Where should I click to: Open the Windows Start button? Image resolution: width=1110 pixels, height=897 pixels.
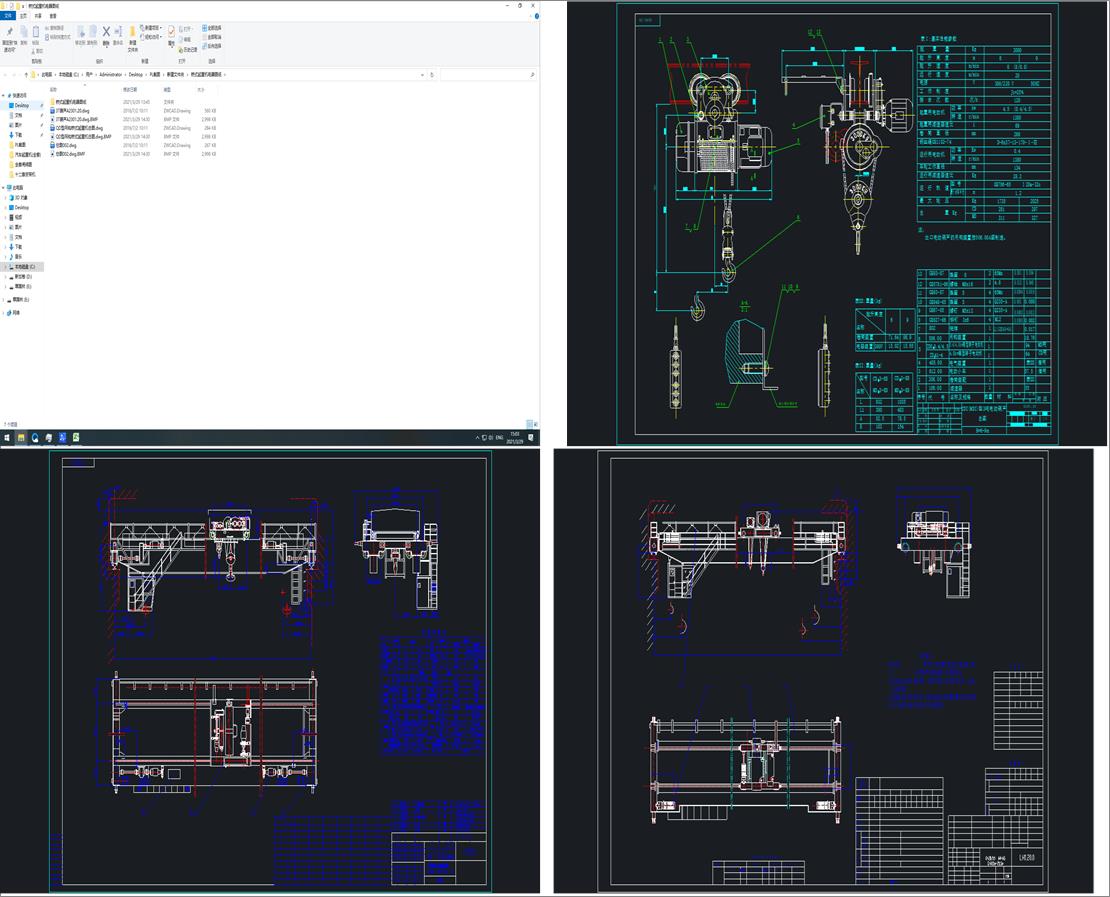7,438
